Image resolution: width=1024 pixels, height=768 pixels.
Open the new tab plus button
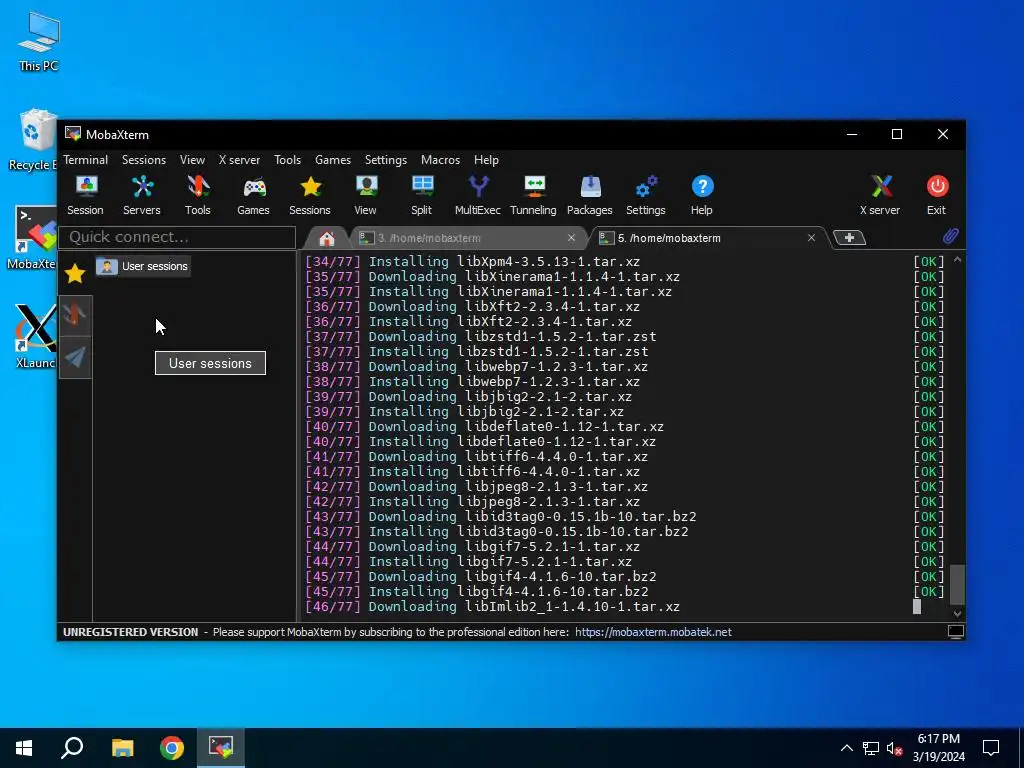[x=849, y=238]
